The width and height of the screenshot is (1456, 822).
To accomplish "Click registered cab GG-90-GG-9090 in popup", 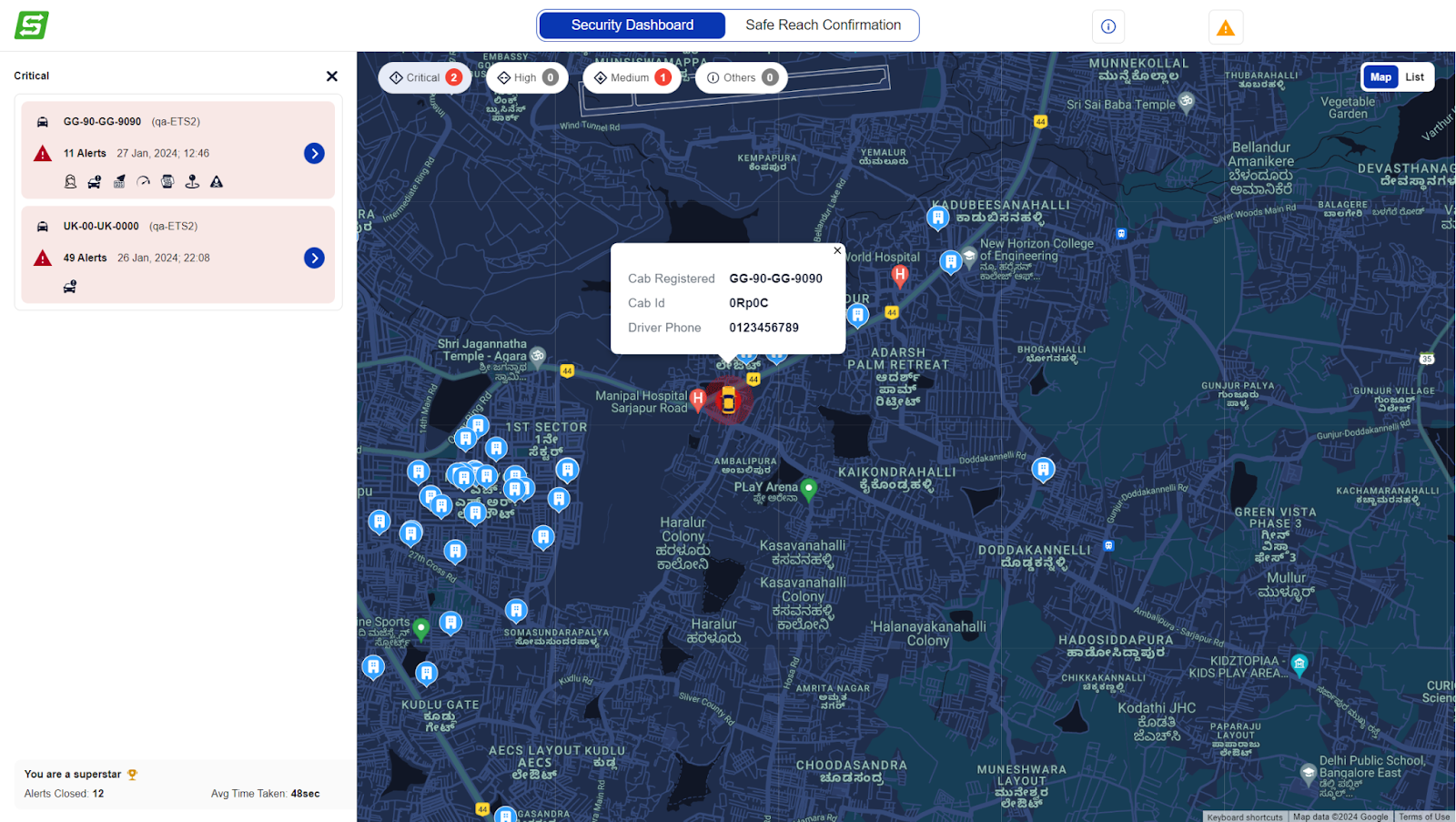I will click(x=775, y=279).
